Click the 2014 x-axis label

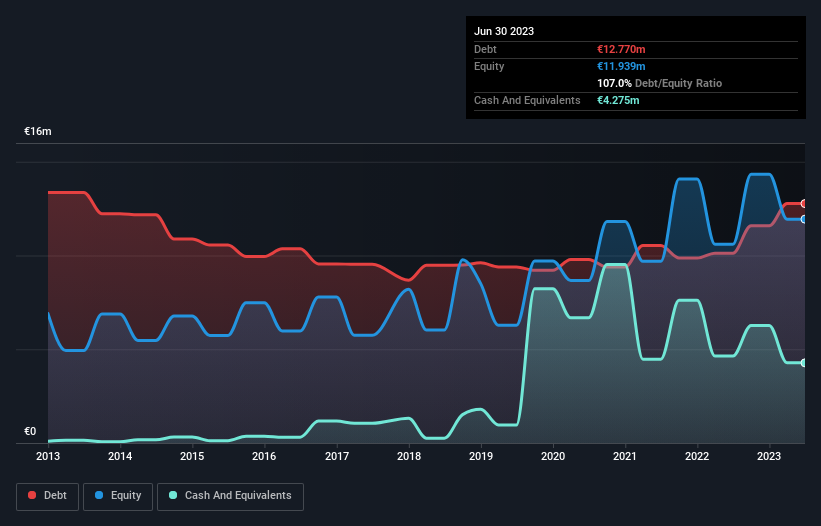click(120, 456)
